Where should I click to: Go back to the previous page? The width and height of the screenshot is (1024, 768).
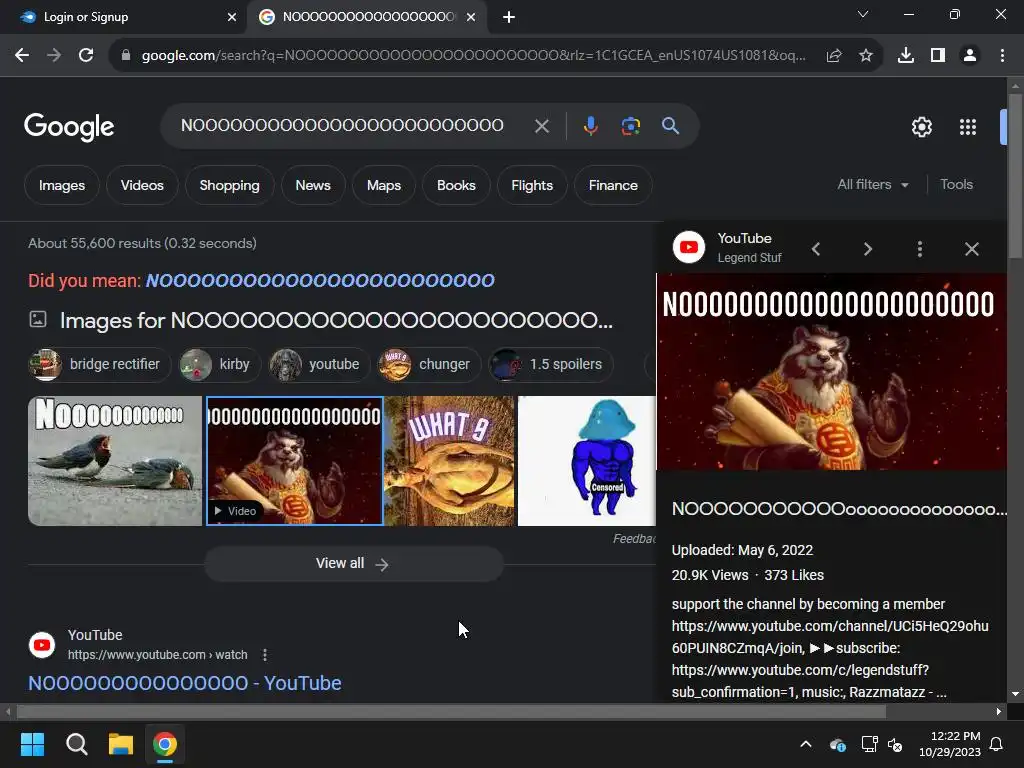point(22,56)
